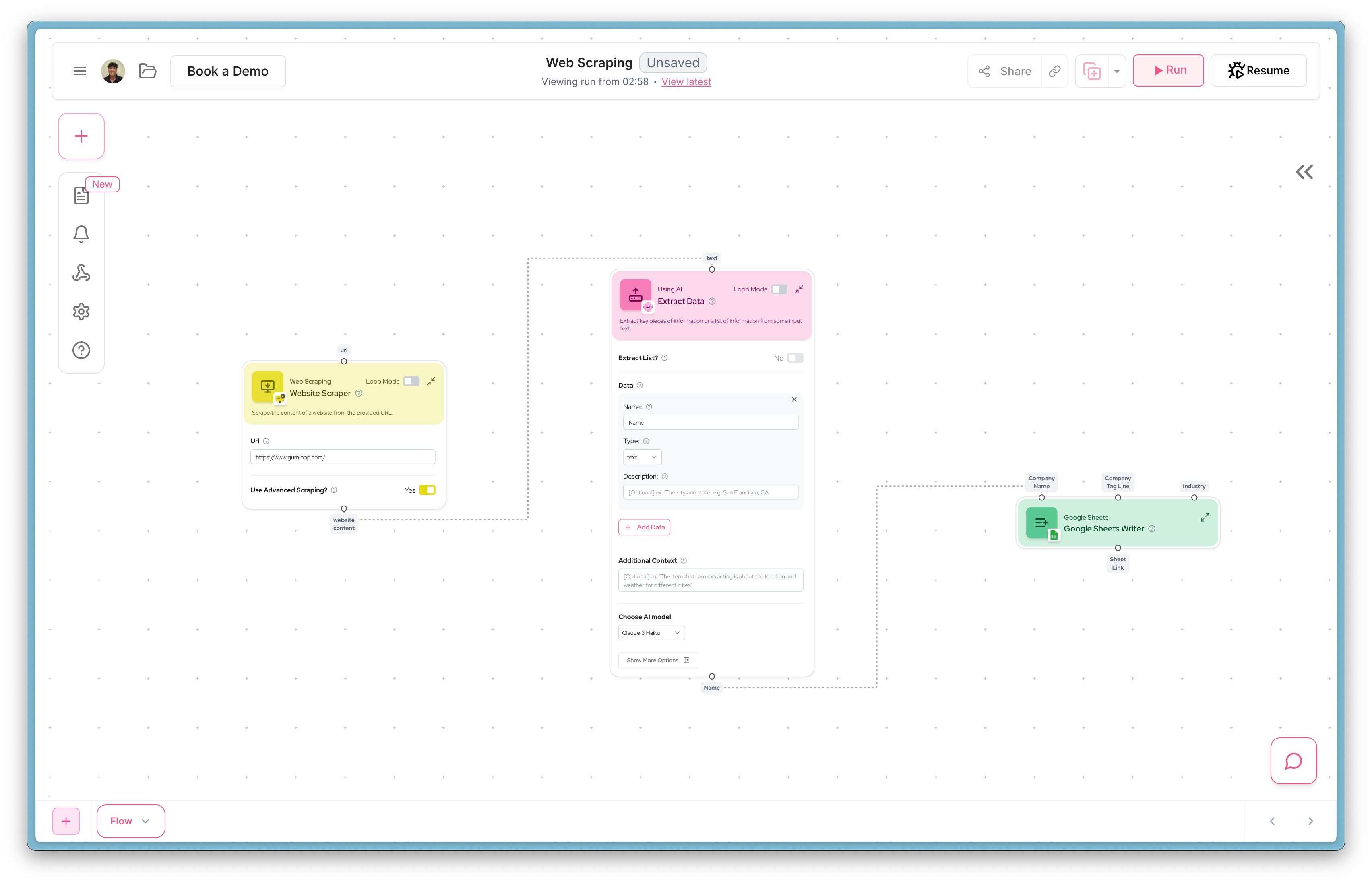
Task: Collapse the right panel double-chevron
Action: 1304,172
